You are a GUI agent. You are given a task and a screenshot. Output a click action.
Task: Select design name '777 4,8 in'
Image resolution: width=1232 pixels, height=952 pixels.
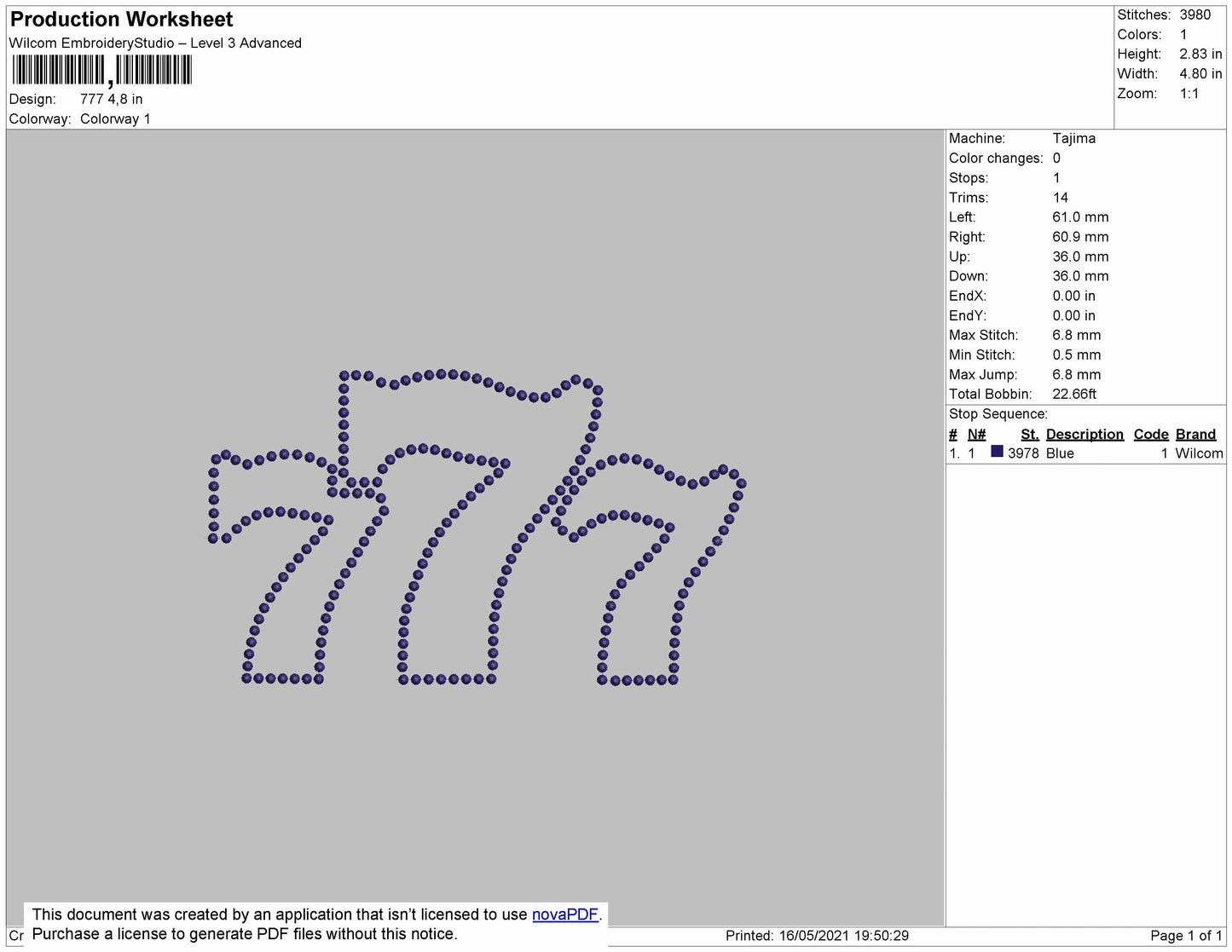click(x=112, y=99)
